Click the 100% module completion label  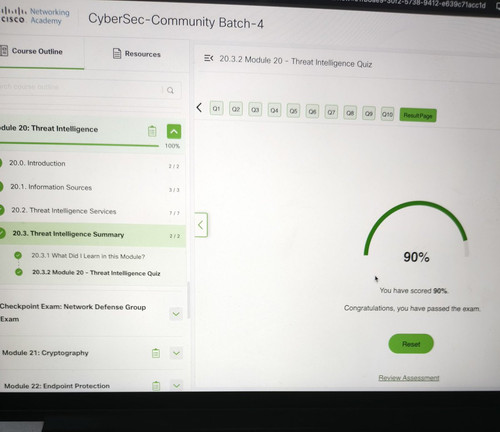[172, 146]
